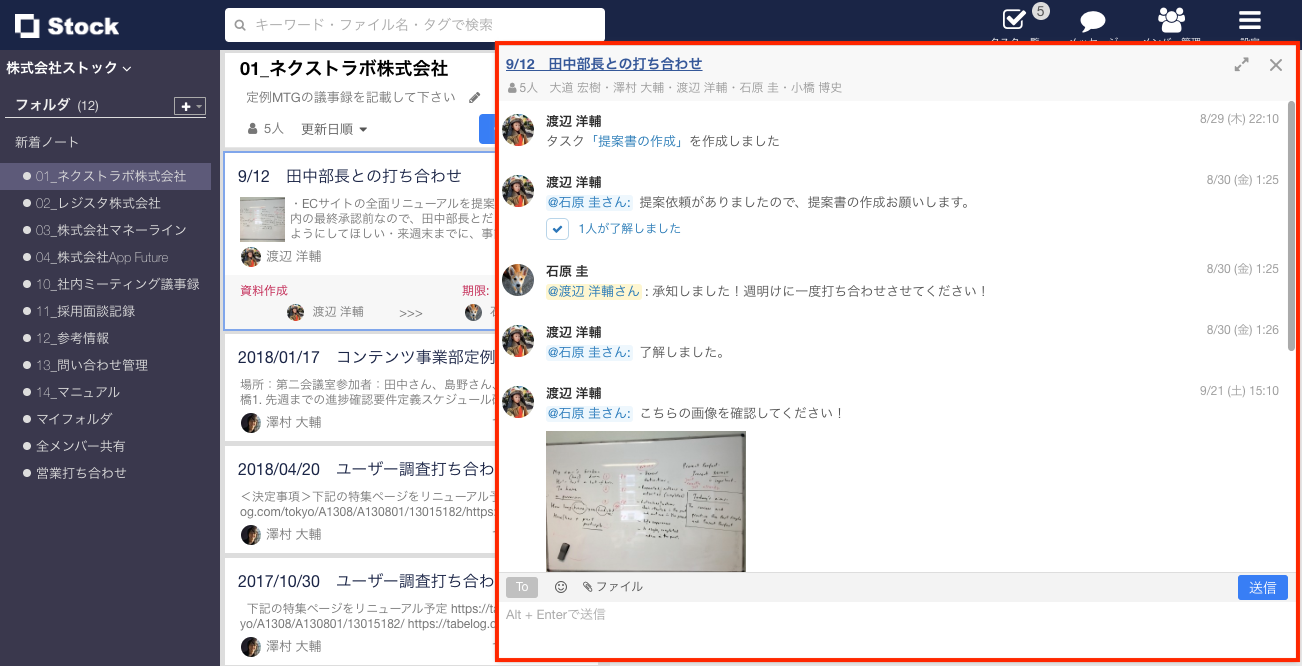The image size is (1302, 666).
Task: Open メンバー管理 with the people icon
Action: (1171, 21)
